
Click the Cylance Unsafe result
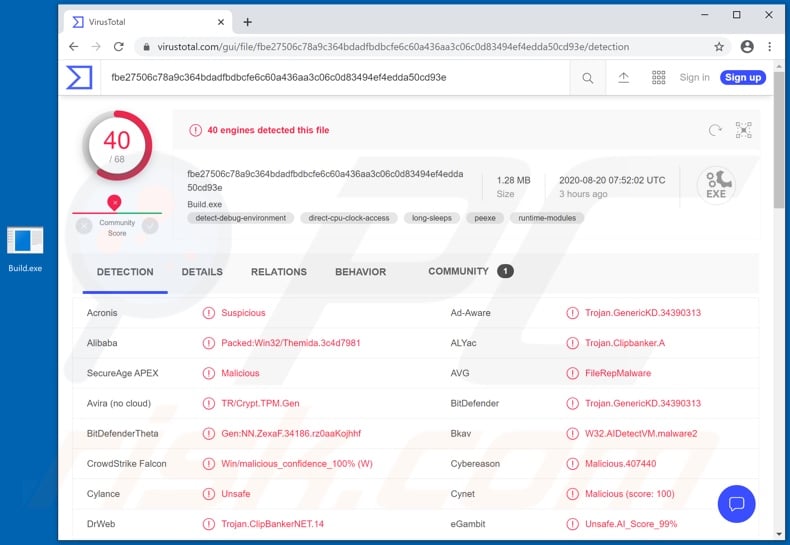click(x=235, y=494)
